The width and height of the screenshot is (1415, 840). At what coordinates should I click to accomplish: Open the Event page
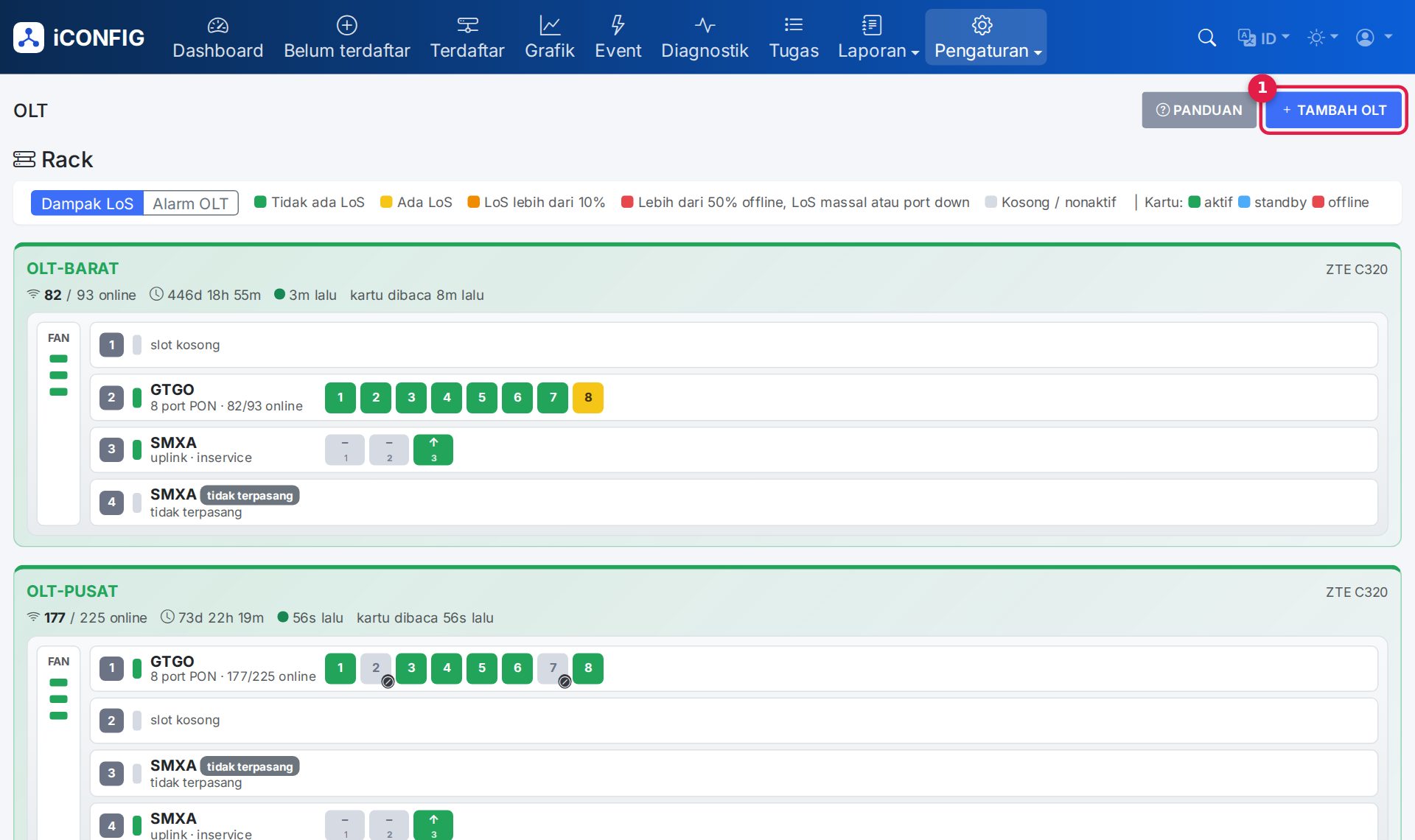tap(618, 38)
